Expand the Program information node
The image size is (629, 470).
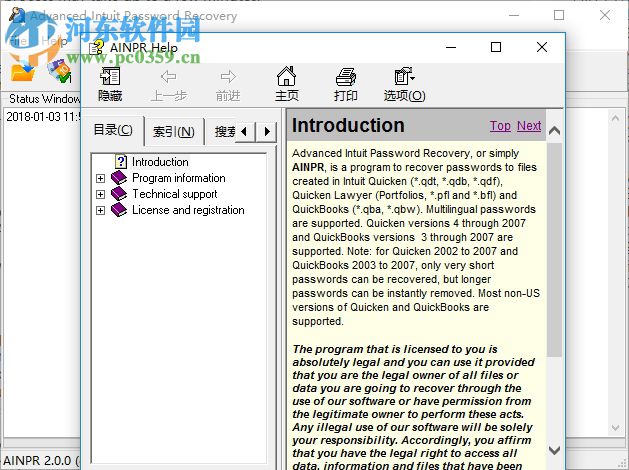(x=100, y=178)
